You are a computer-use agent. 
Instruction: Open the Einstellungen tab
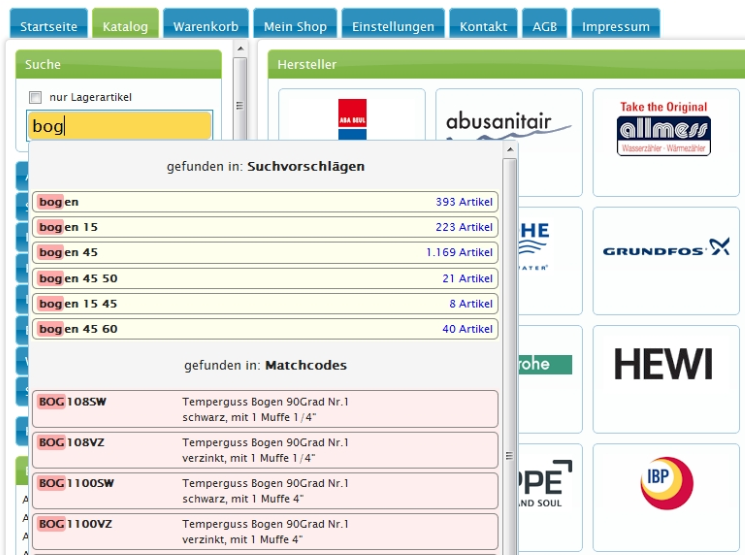(393, 27)
